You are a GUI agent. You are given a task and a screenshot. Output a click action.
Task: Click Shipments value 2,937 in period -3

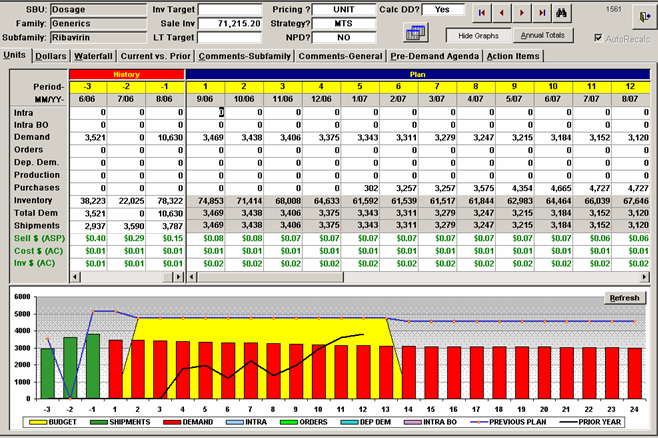coord(88,226)
